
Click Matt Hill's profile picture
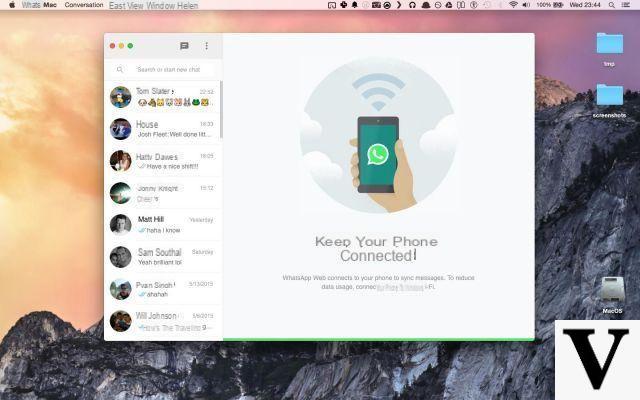(120, 225)
